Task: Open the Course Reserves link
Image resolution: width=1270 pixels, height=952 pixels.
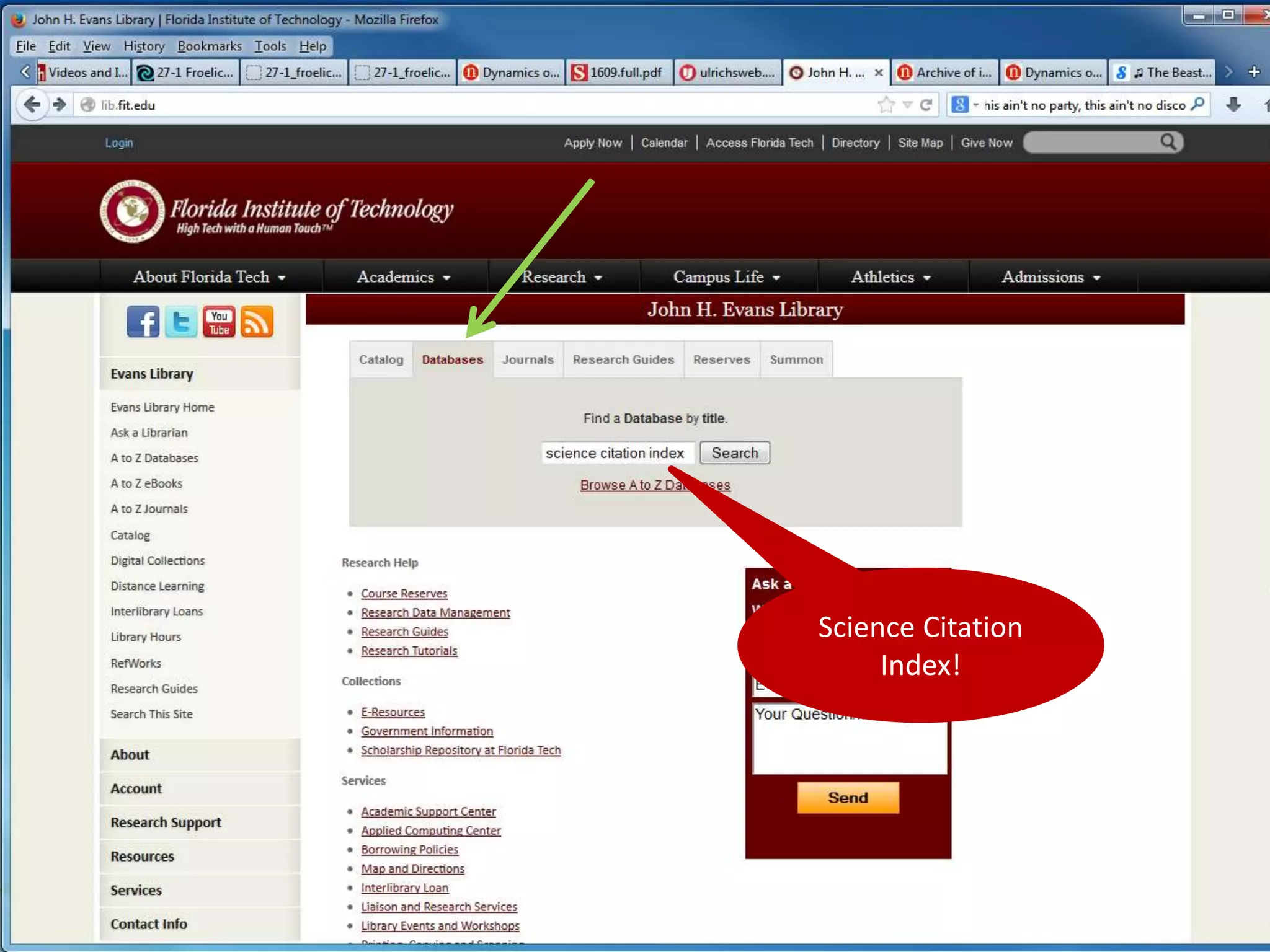Action: [x=404, y=593]
